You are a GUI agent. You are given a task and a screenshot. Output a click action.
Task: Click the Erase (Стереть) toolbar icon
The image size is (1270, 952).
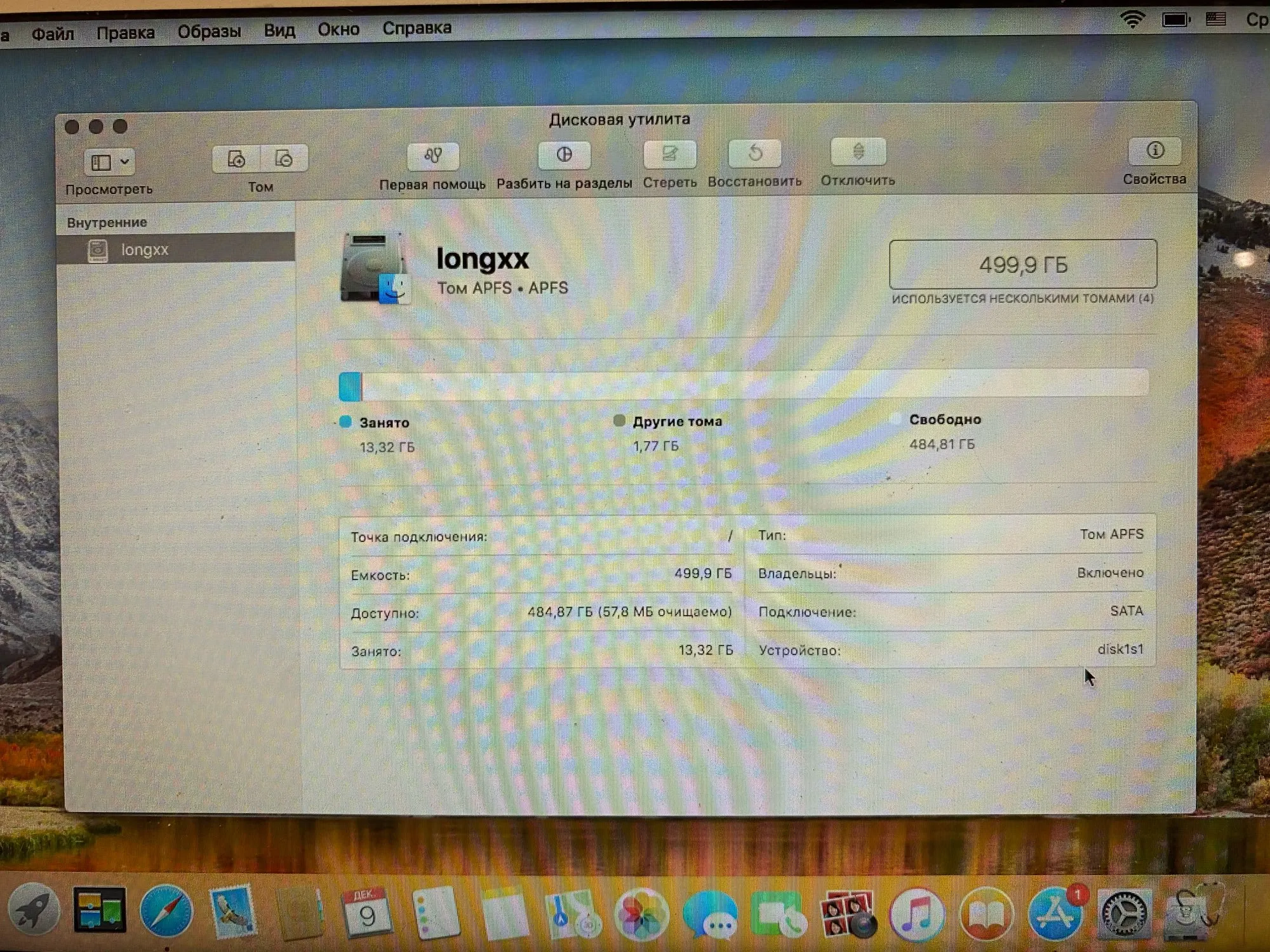[x=669, y=154]
